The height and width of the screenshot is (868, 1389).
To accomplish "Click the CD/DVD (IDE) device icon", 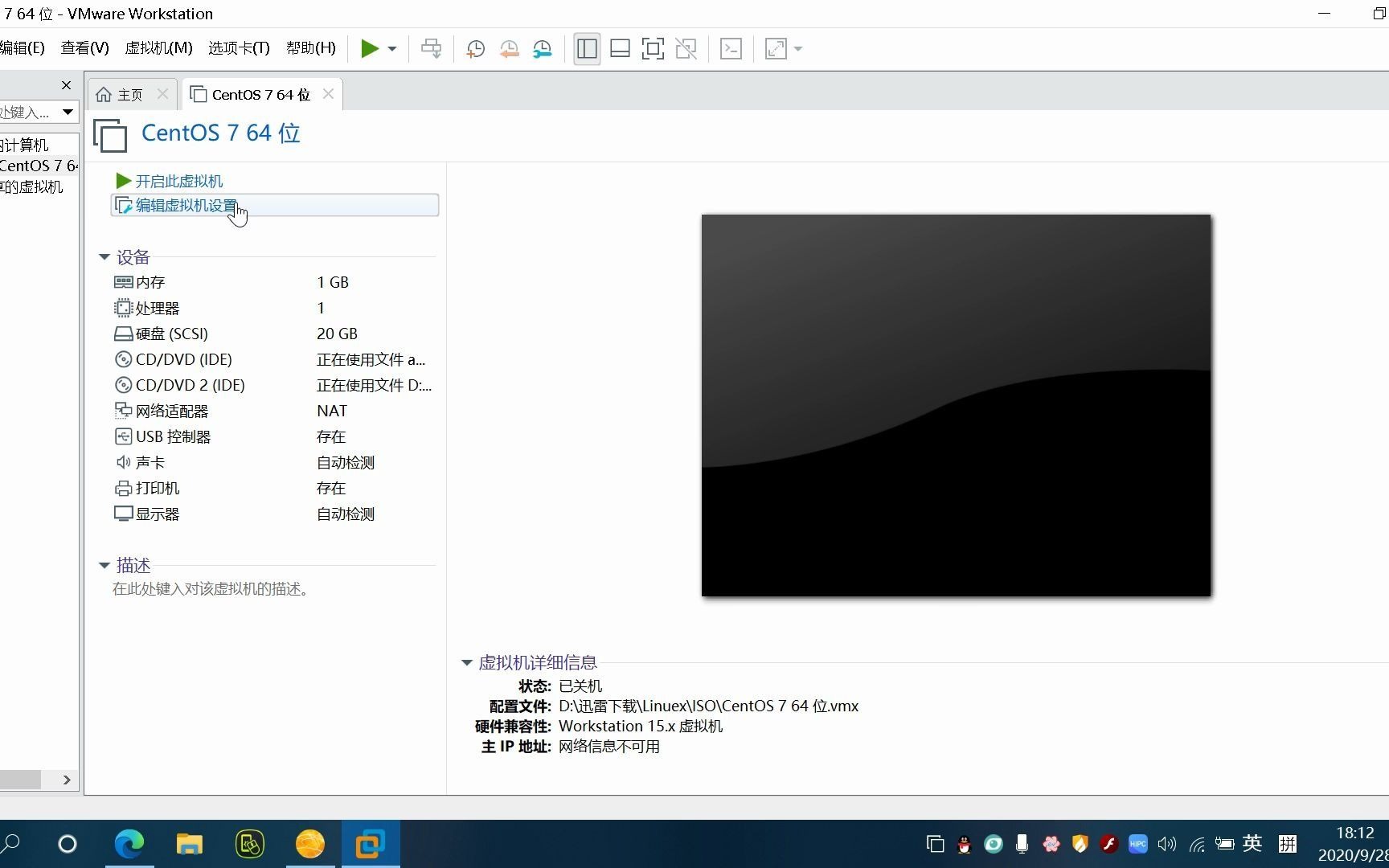I will pyautogui.click(x=123, y=359).
